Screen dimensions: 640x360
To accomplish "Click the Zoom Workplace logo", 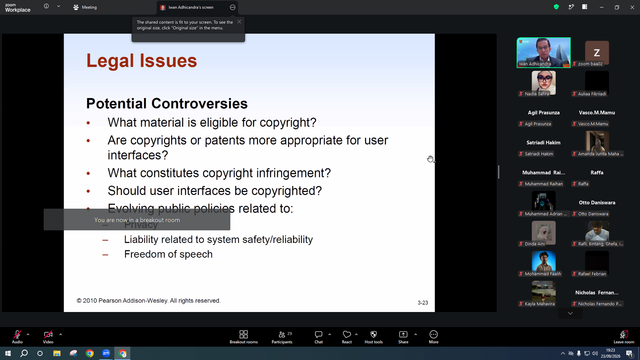I will [18, 8].
